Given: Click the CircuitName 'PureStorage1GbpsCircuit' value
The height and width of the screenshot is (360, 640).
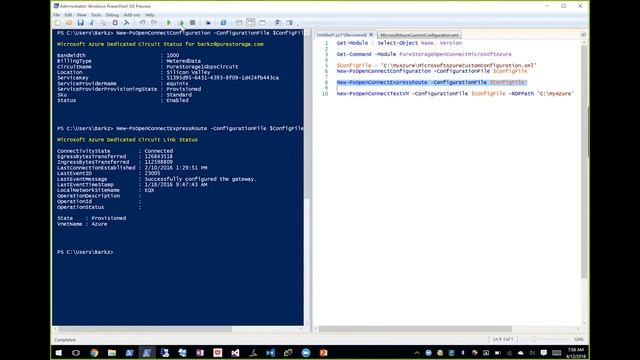Looking at the screenshot, I should coord(202,67).
